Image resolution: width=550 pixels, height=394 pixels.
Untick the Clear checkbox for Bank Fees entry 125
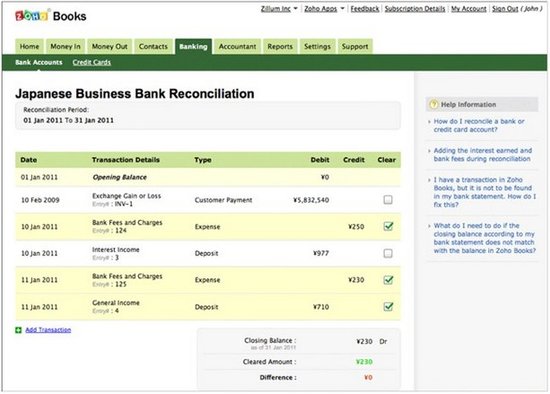click(x=388, y=280)
